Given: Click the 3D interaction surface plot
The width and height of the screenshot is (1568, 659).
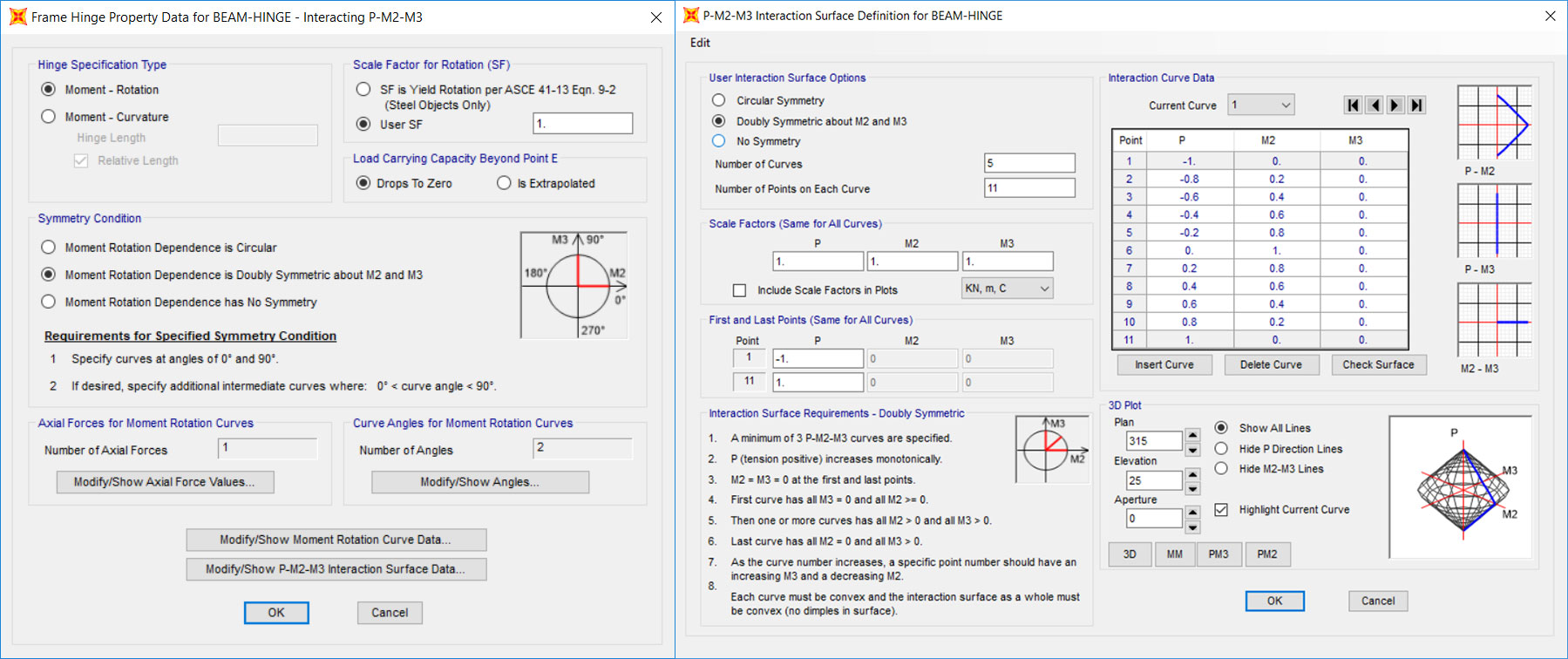Looking at the screenshot, I should point(1461,486).
